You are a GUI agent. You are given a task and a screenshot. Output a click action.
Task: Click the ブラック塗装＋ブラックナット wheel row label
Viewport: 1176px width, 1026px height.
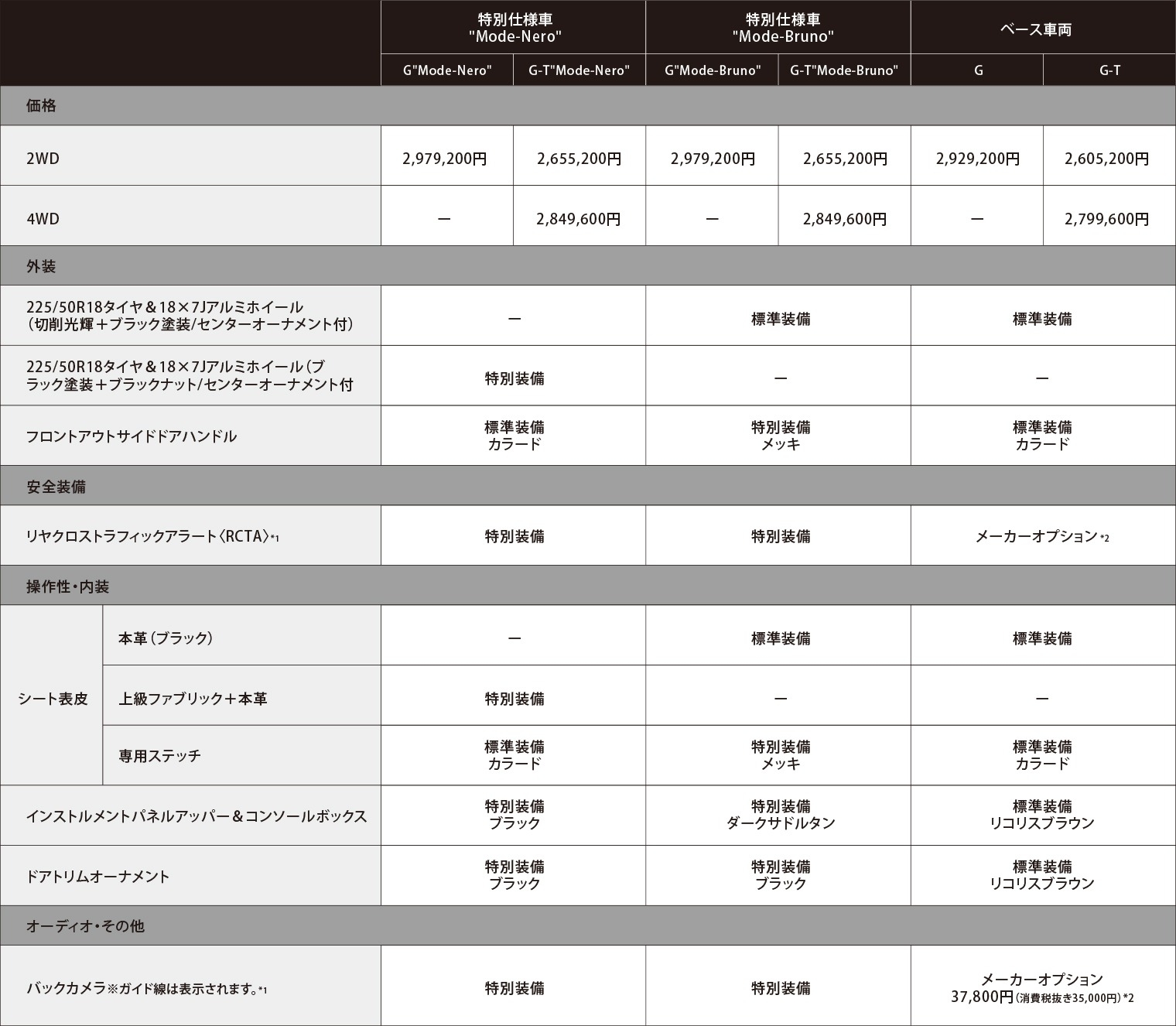190,375
